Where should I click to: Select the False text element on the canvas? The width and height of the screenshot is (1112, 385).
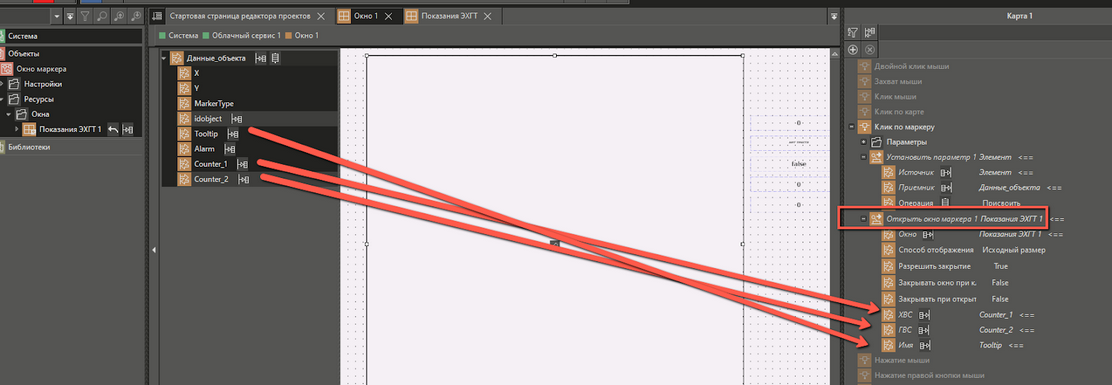click(x=799, y=164)
